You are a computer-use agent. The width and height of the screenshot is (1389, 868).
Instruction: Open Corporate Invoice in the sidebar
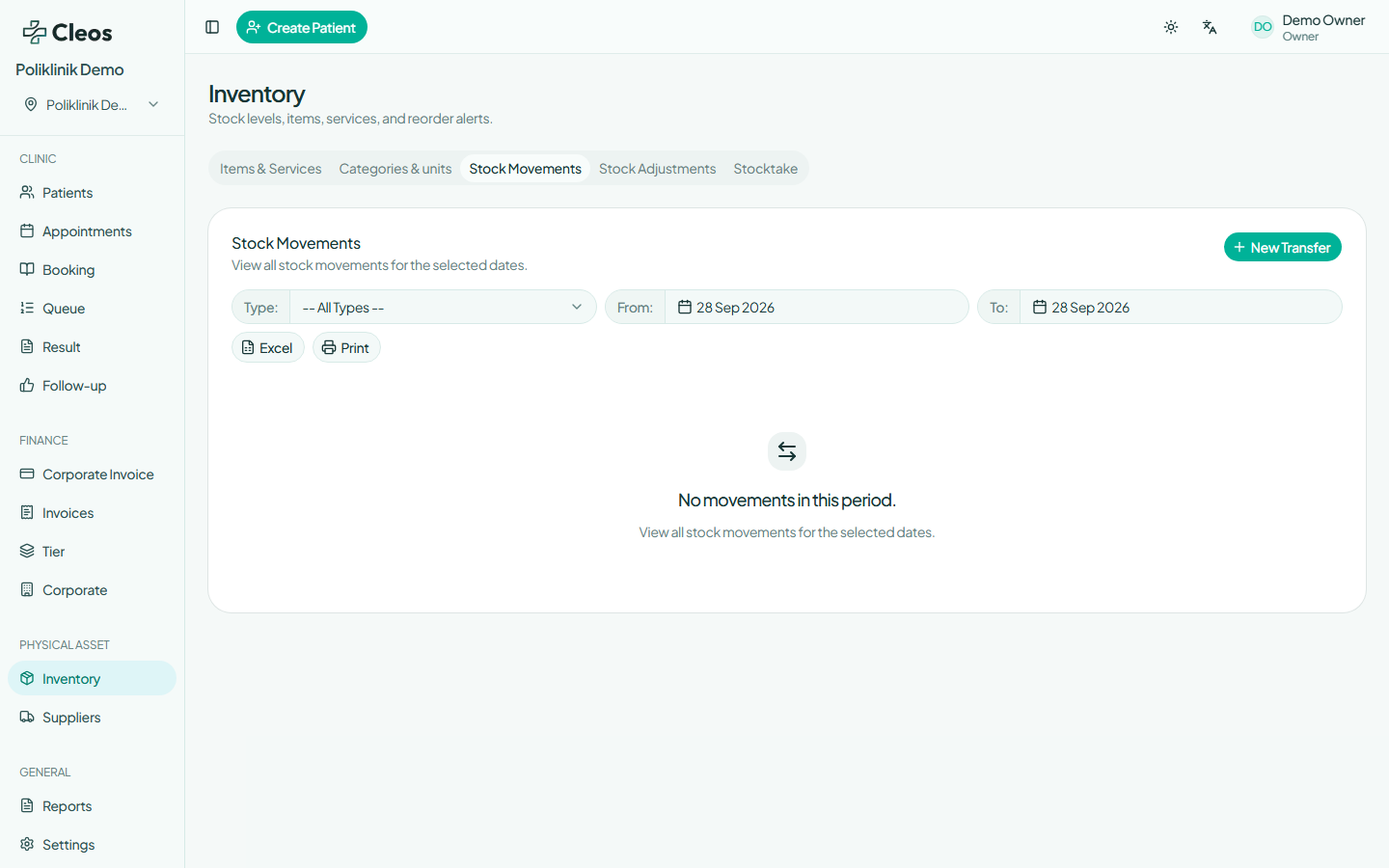92,475
